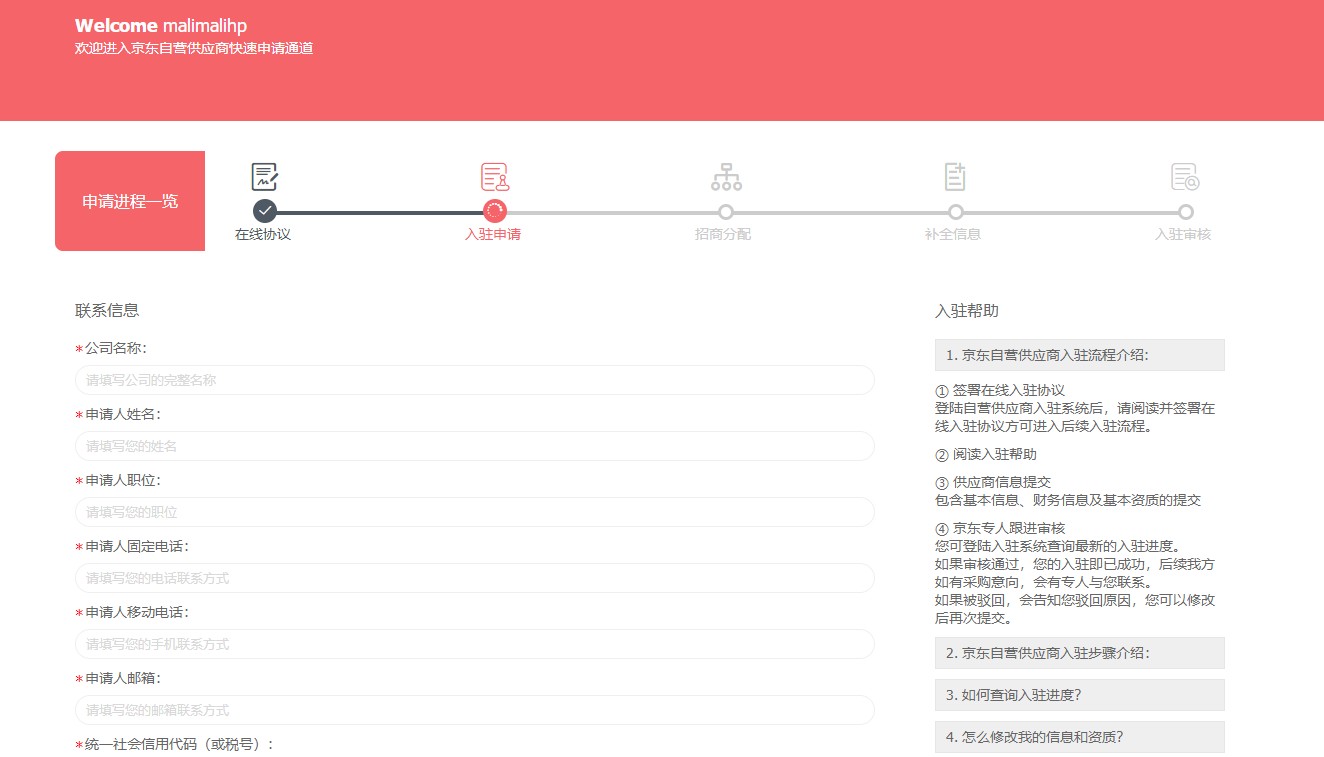This screenshot has width=1324, height=757.
Task: Click the 入驻申请 form stamp icon
Action: click(x=495, y=177)
